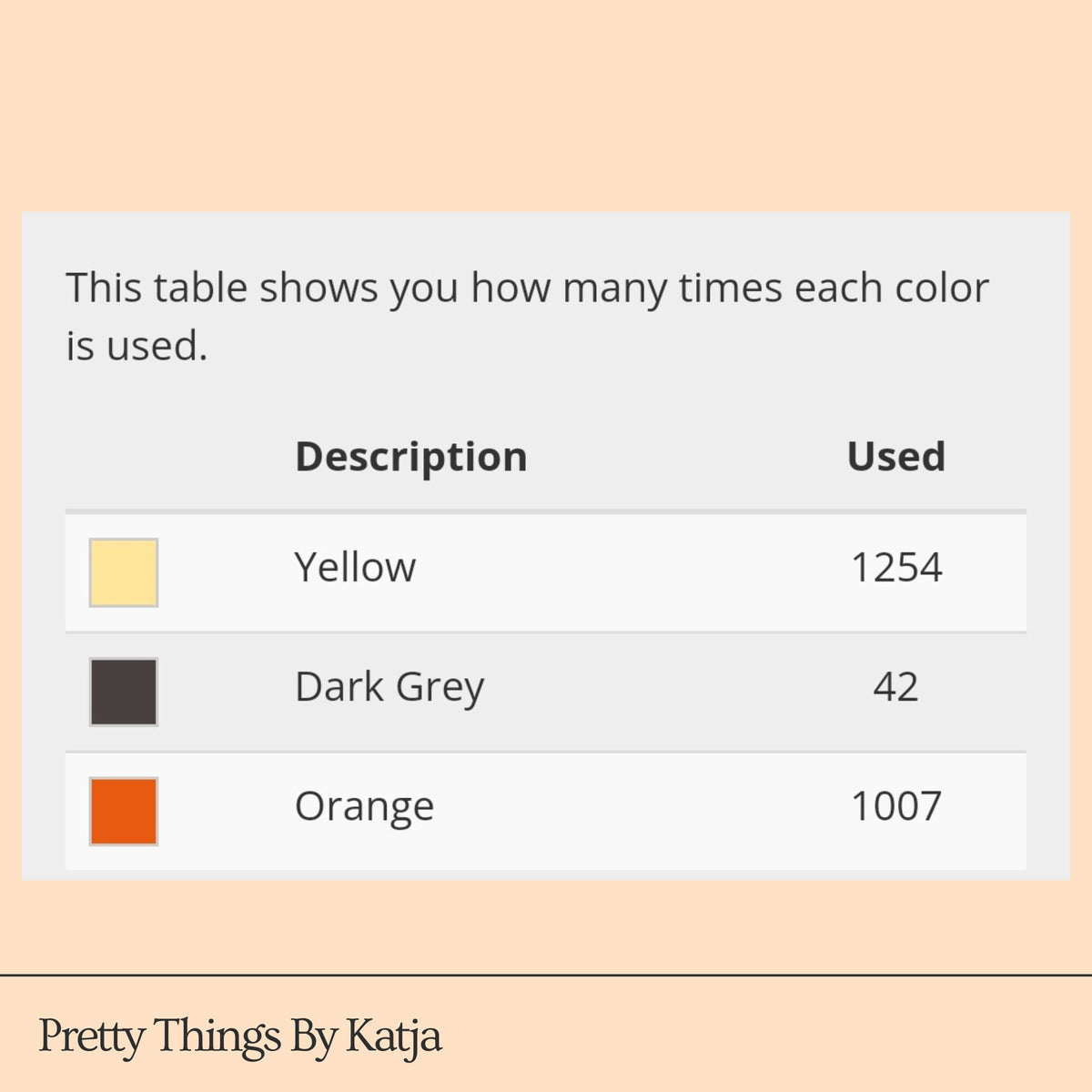The width and height of the screenshot is (1092, 1092).
Task: Click the word "shows" in the intro
Action: (x=318, y=288)
